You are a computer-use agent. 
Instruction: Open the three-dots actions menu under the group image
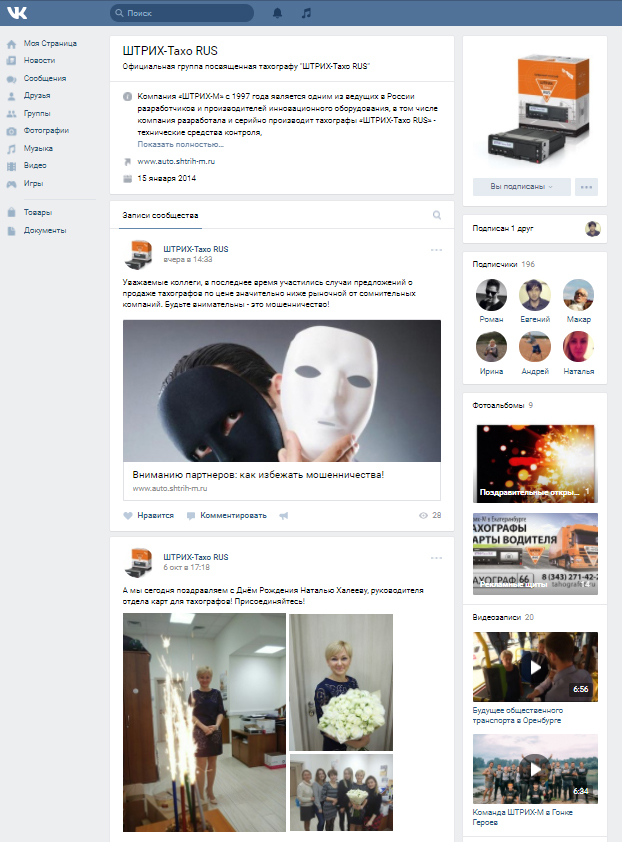(x=586, y=187)
